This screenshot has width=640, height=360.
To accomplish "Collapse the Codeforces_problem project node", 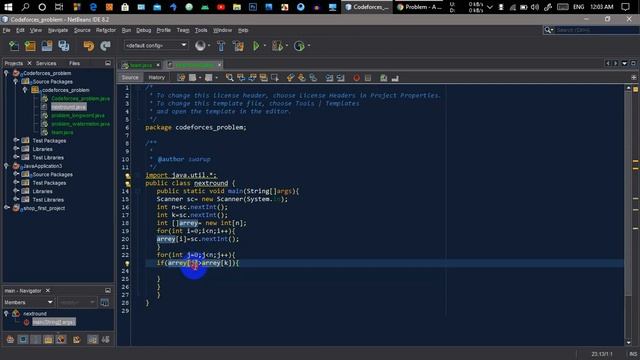I will coord(6,73).
